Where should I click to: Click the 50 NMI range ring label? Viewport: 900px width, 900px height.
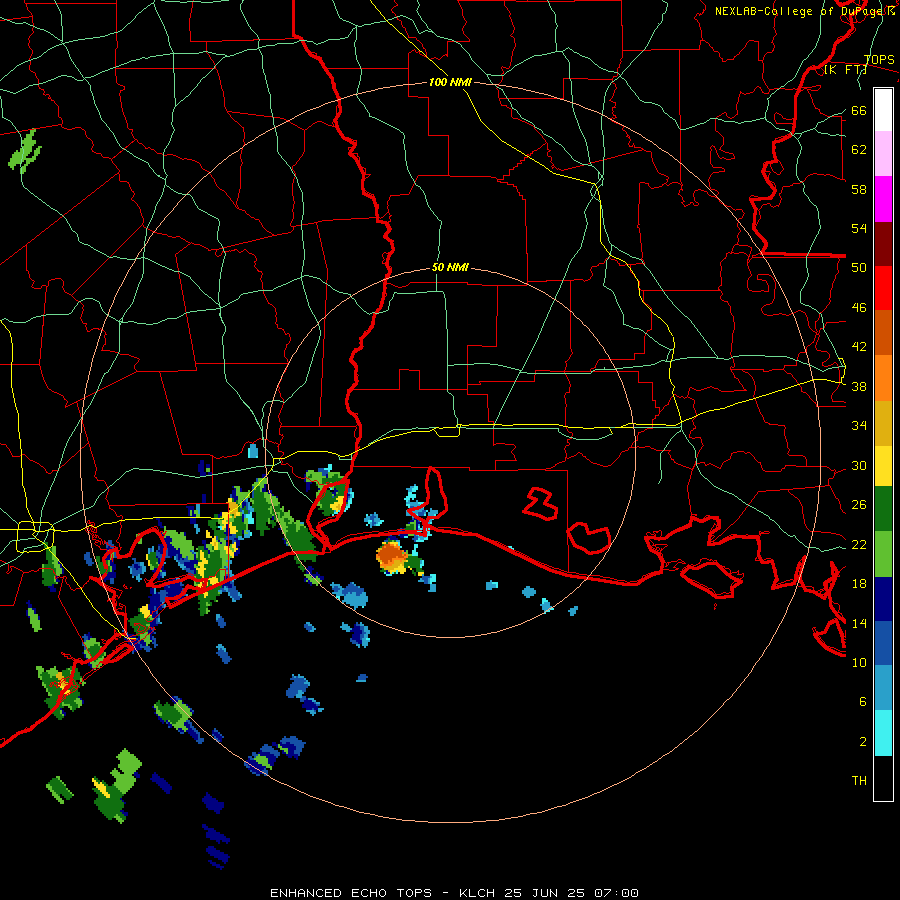click(x=450, y=267)
